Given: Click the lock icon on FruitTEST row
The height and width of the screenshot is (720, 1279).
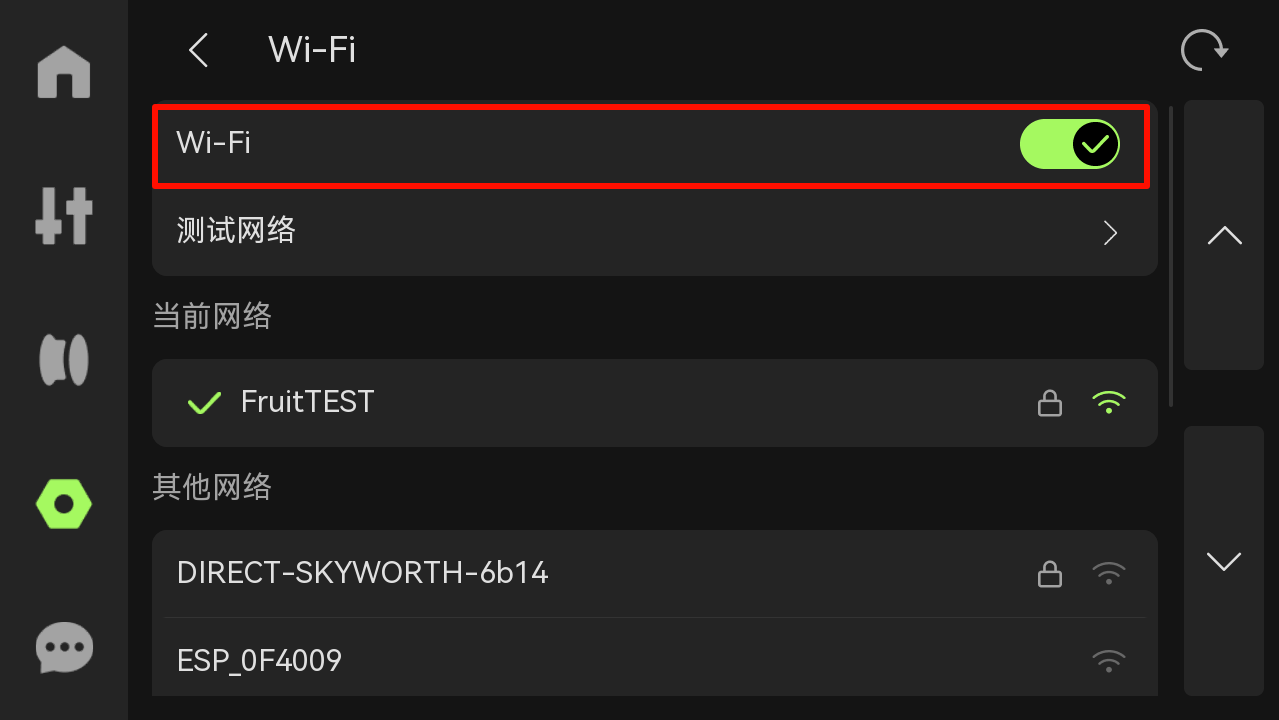Looking at the screenshot, I should click(x=1049, y=403).
